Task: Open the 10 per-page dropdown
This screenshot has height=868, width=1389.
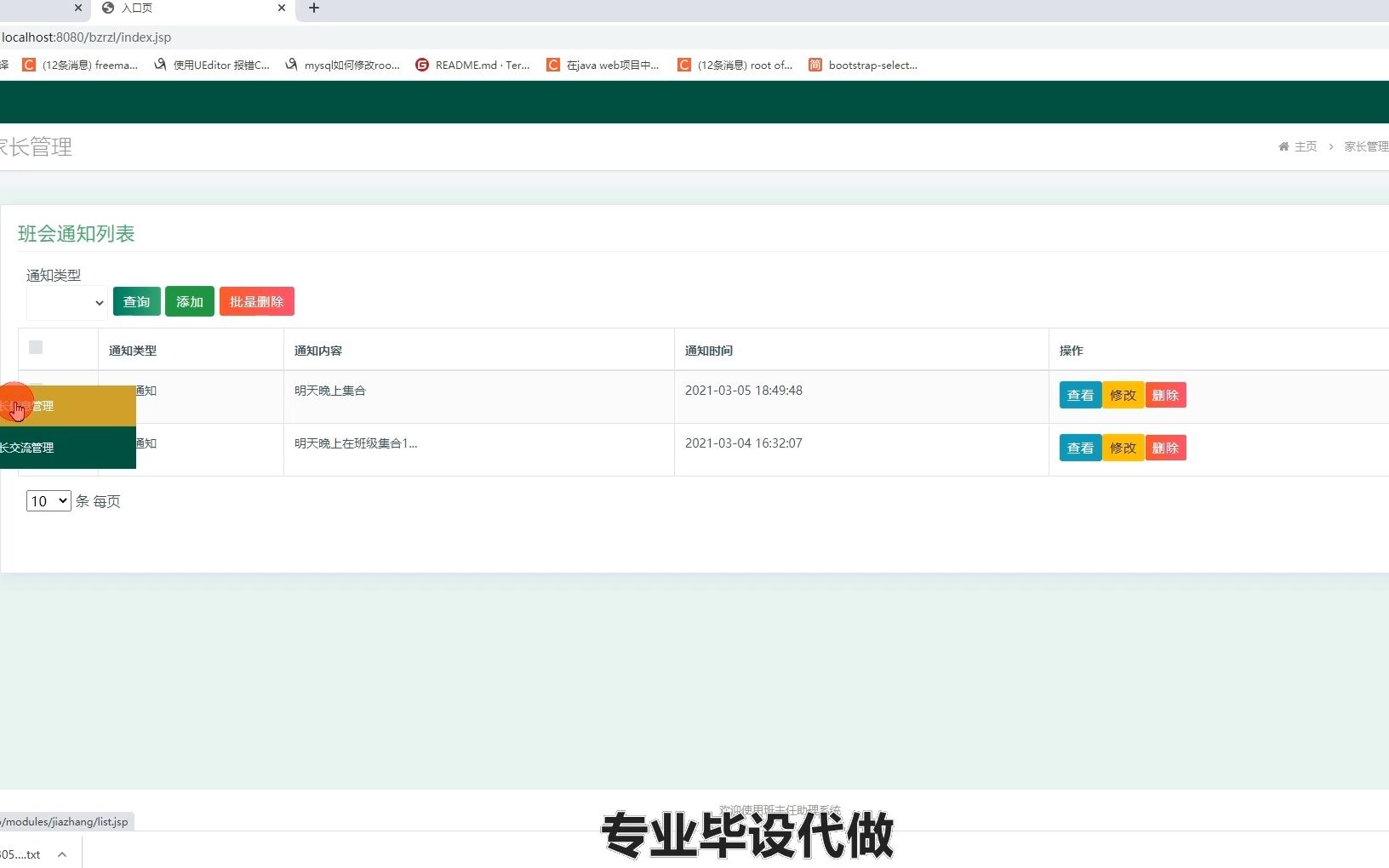Action: (49, 501)
